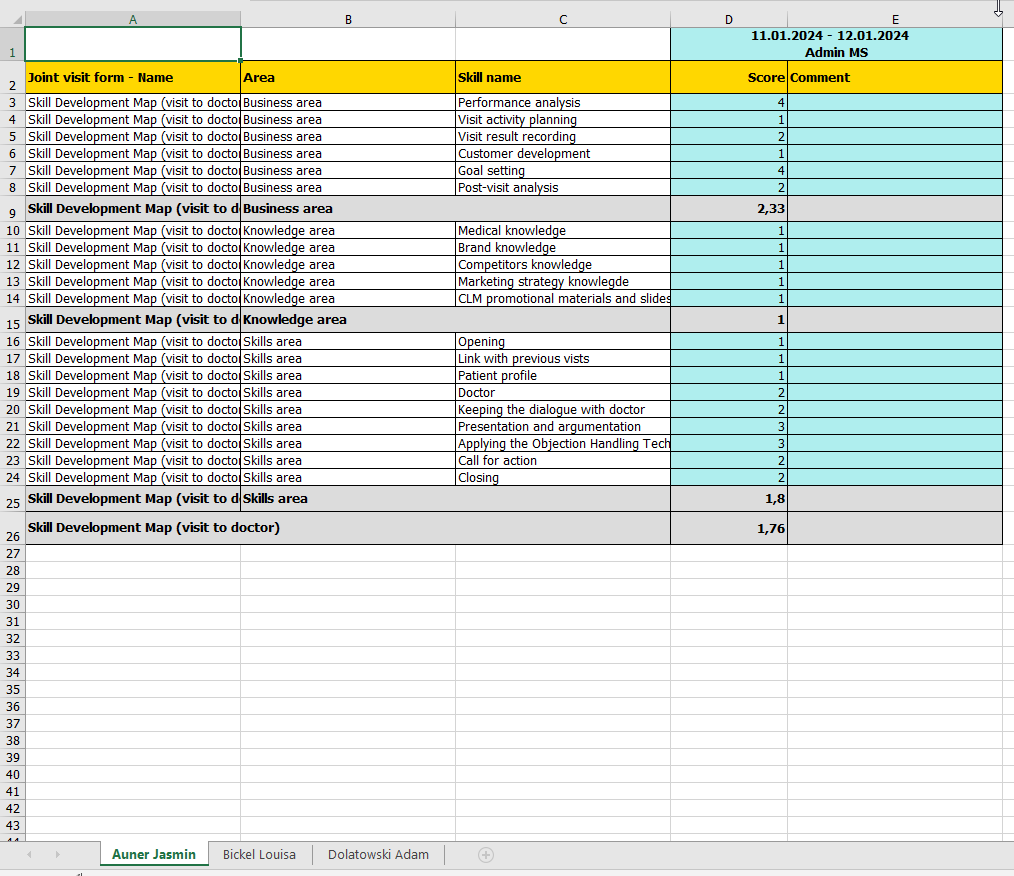This screenshot has height=876, width=1014.
Task: Click the 'Medical knowledge' cell
Action: [562, 231]
